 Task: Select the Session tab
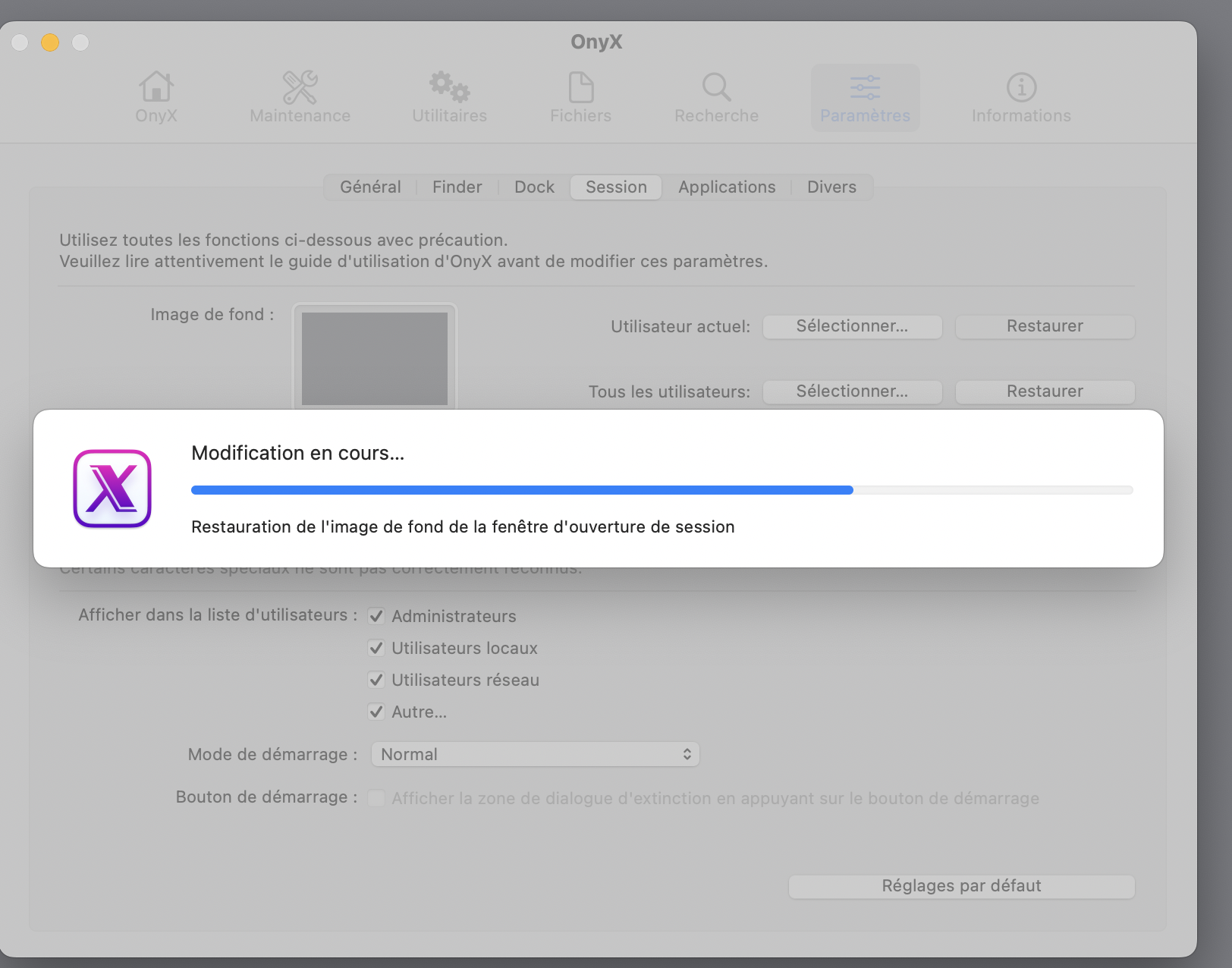click(x=617, y=187)
